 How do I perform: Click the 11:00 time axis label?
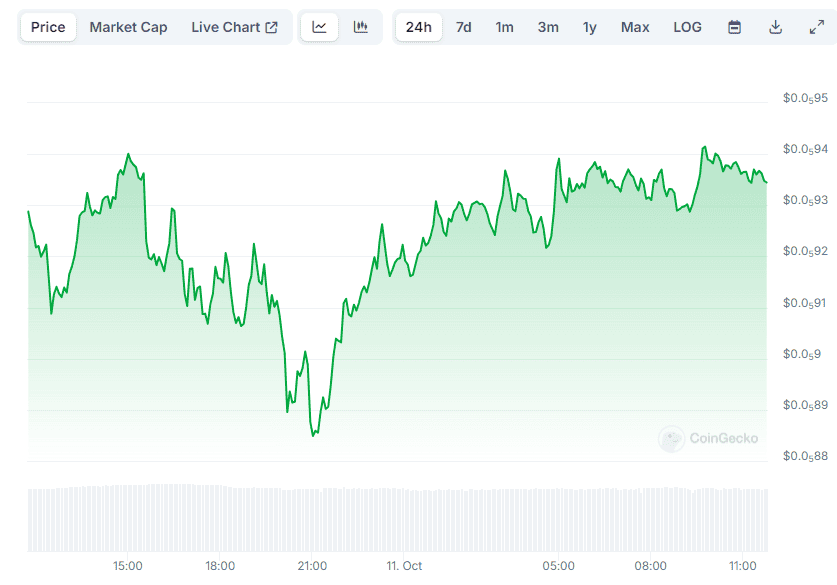pyautogui.click(x=743, y=566)
